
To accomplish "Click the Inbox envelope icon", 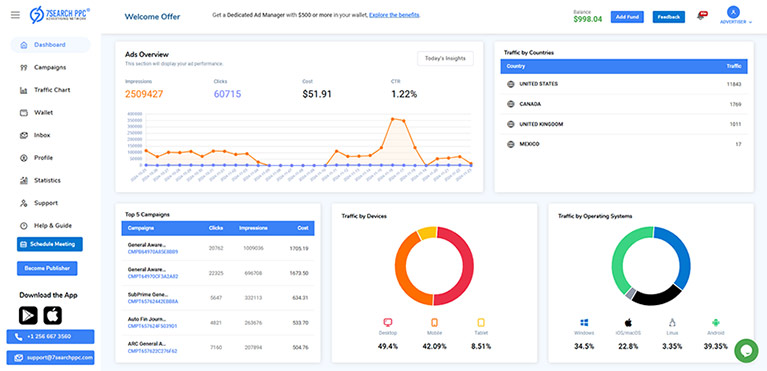I will coord(23,135).
